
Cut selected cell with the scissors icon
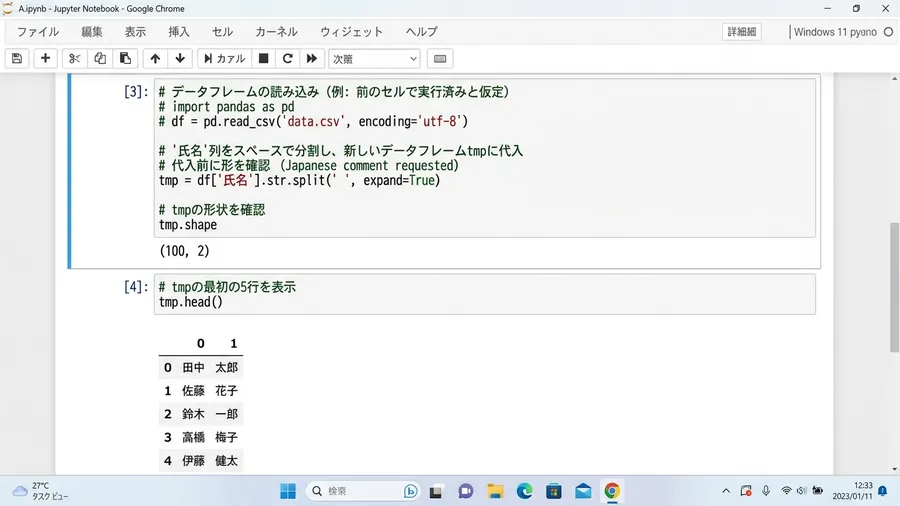(x=74, y=59)
